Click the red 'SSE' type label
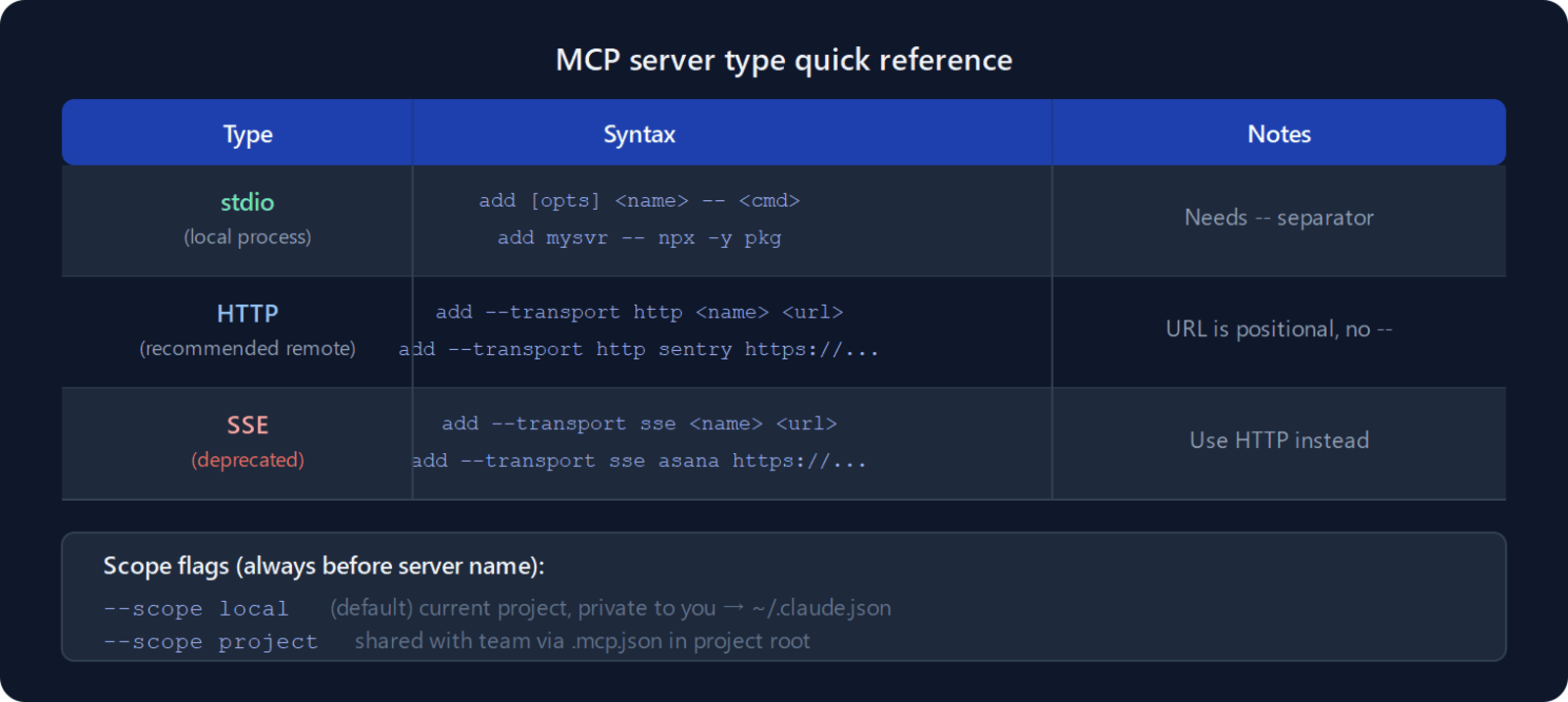This screenshot has width=1568, height=702. coord(247,426)
